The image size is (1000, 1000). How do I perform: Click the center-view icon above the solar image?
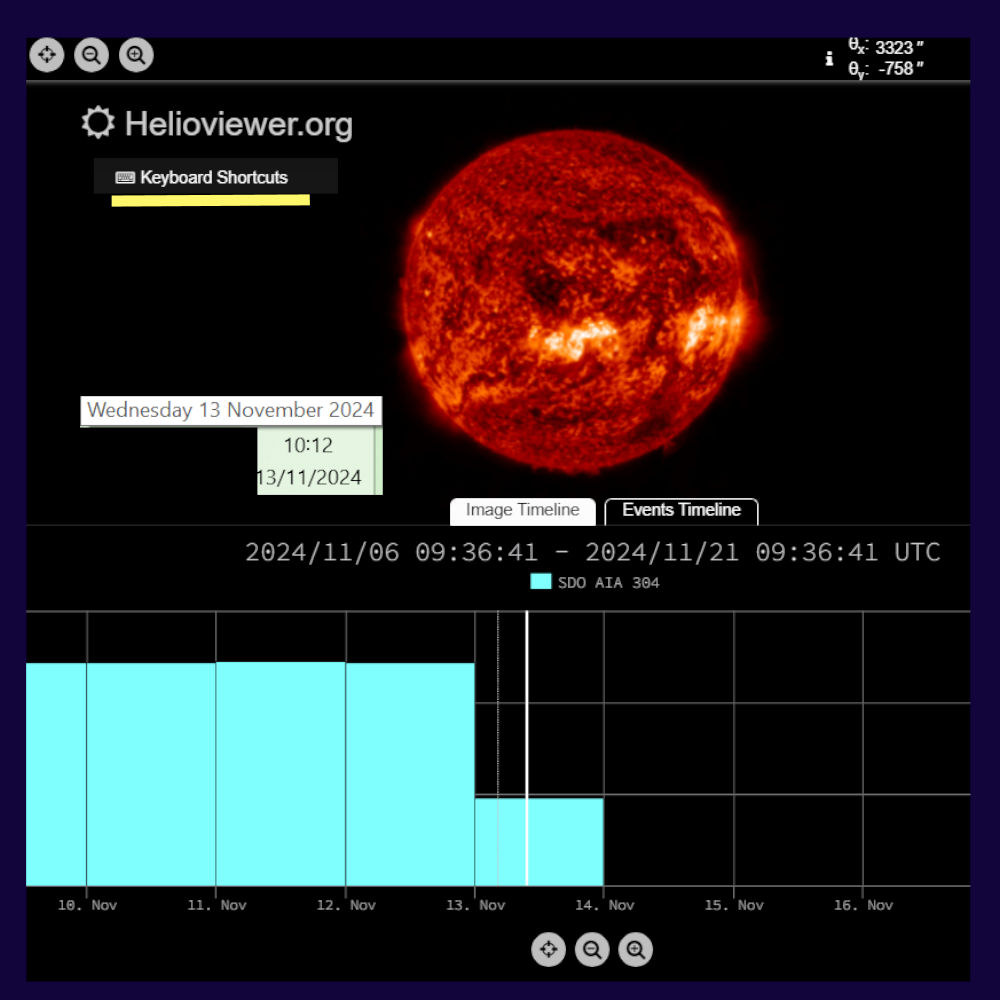47,55
